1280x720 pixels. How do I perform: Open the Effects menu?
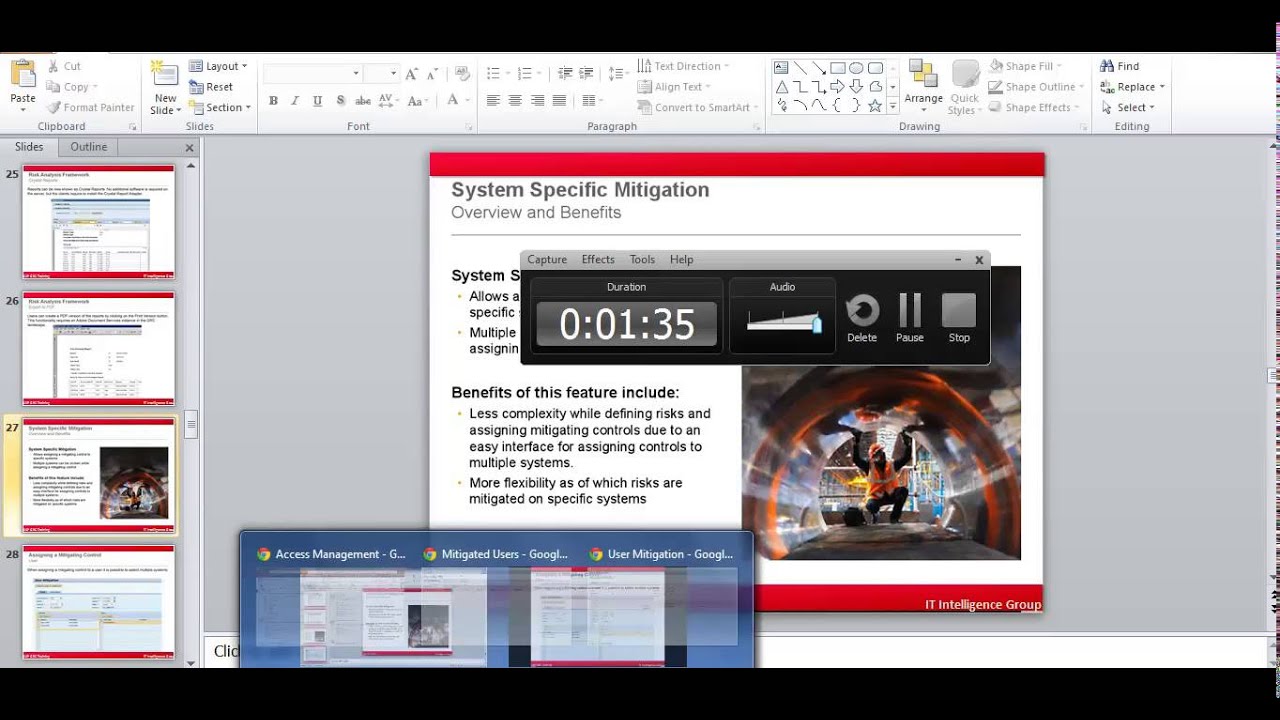(x=598, y=260)
